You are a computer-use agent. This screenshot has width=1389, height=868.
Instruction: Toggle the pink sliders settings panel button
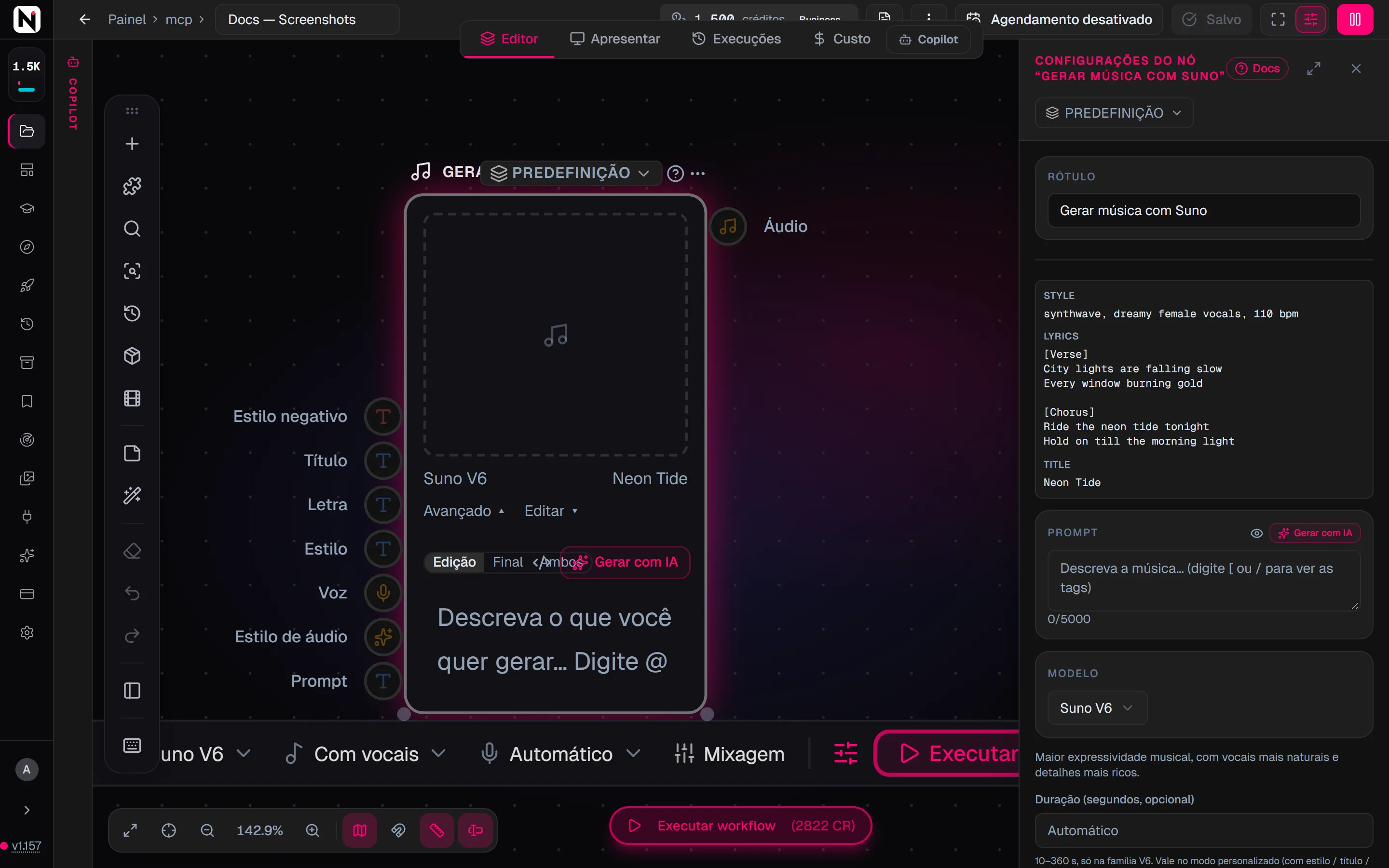1311,19
